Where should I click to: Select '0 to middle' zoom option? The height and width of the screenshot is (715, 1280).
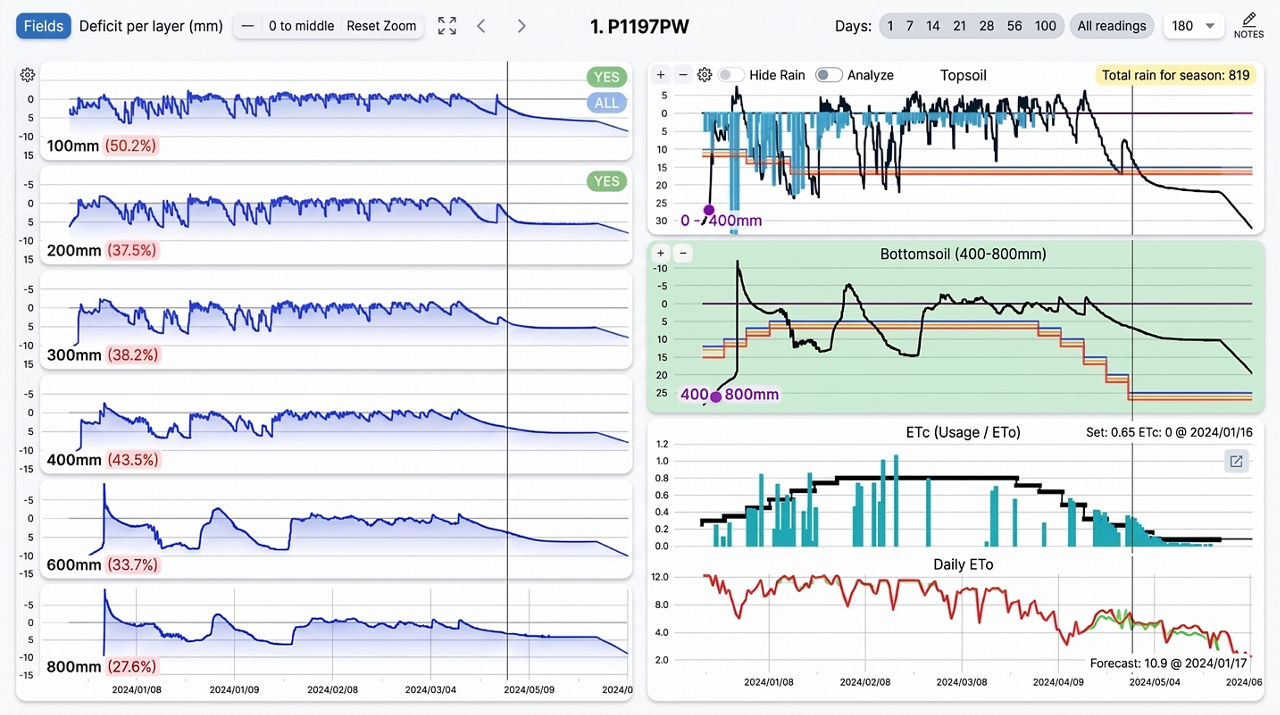click(x=301, y=26)
